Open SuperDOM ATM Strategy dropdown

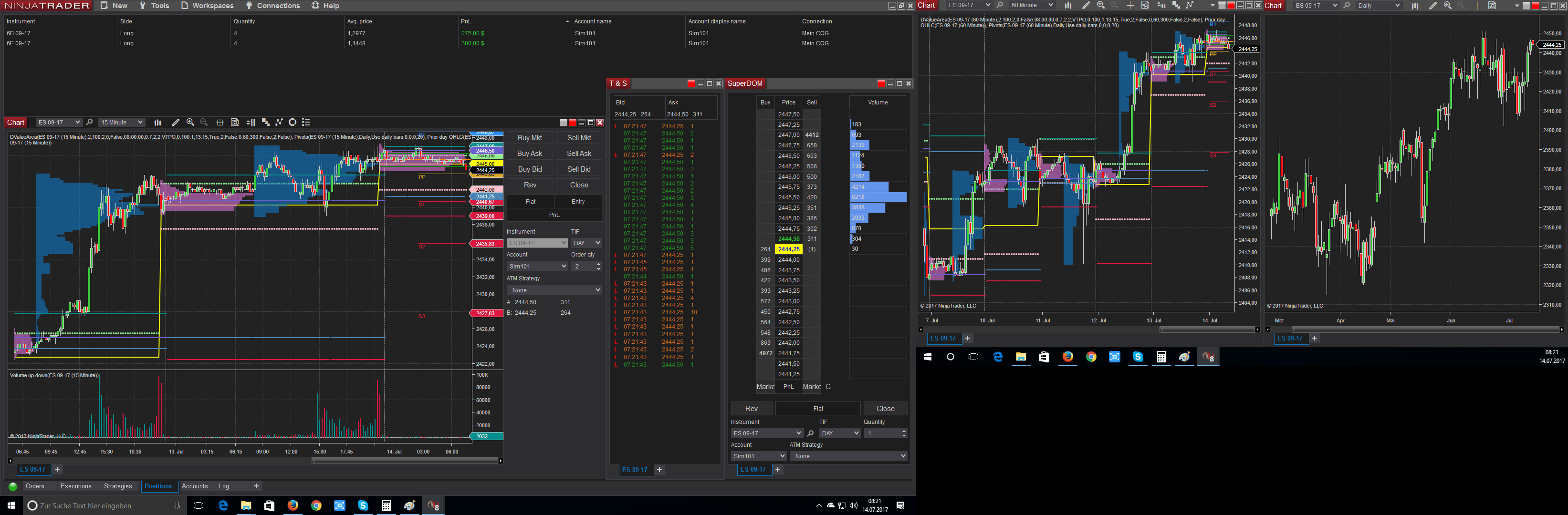coord(848,456)
